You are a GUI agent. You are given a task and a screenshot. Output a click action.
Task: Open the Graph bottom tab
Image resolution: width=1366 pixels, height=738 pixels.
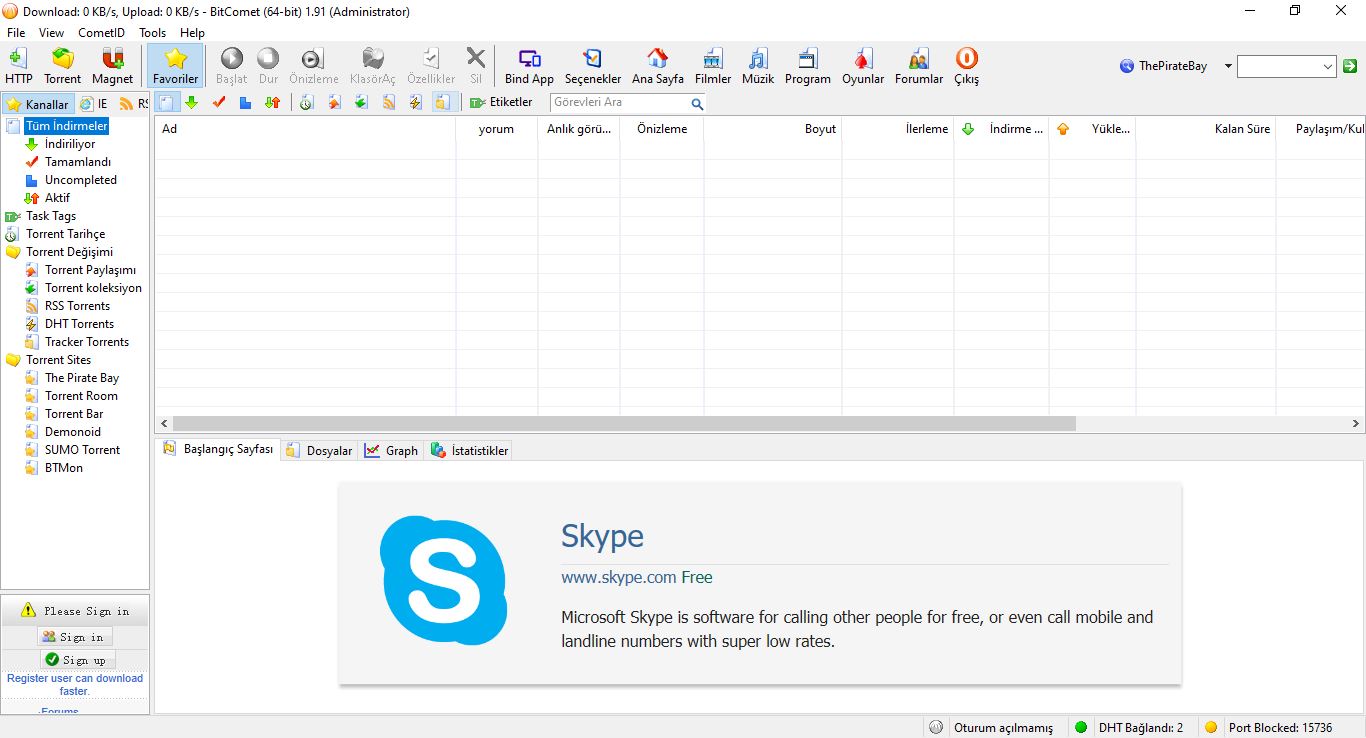click(392, 451)
